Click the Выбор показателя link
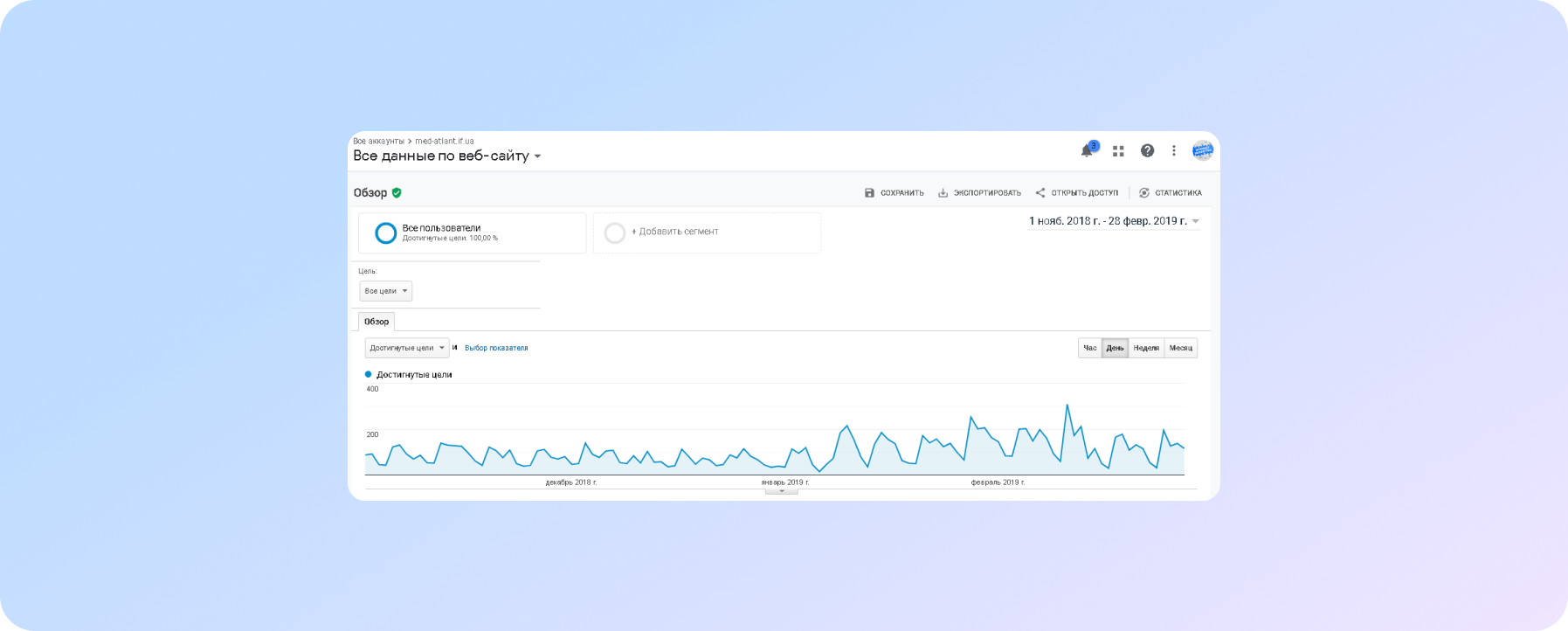This screenshot has width=1568, height=631. coord(496,348)
